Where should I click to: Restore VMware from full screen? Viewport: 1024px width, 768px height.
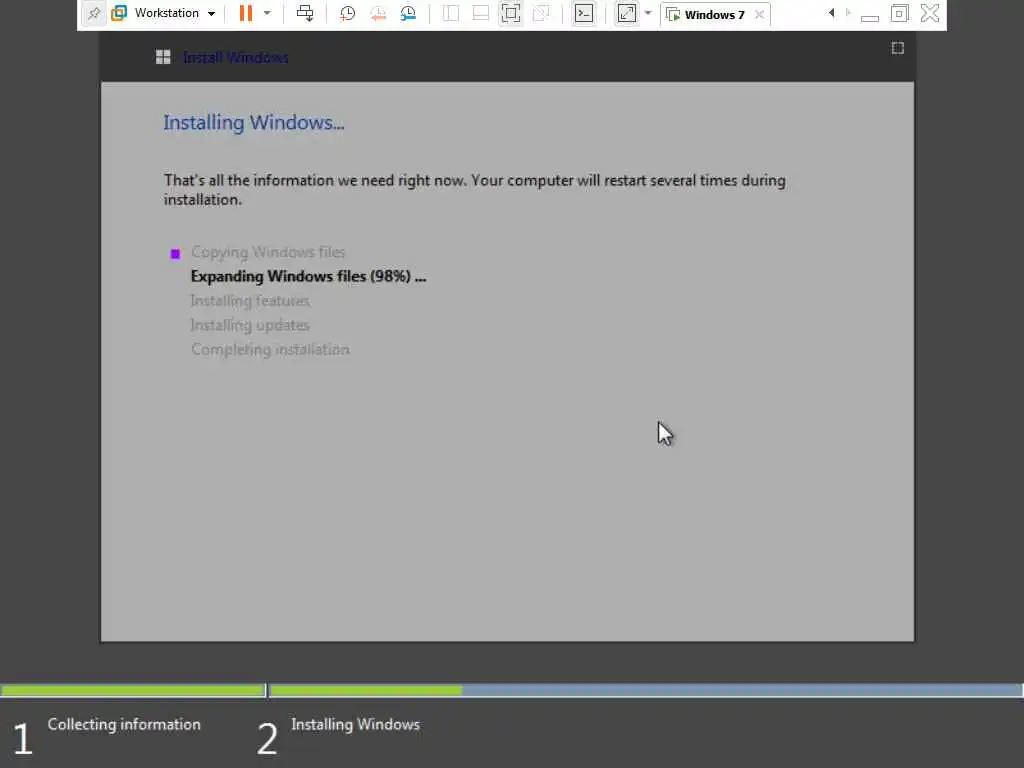tap(899, 13)
